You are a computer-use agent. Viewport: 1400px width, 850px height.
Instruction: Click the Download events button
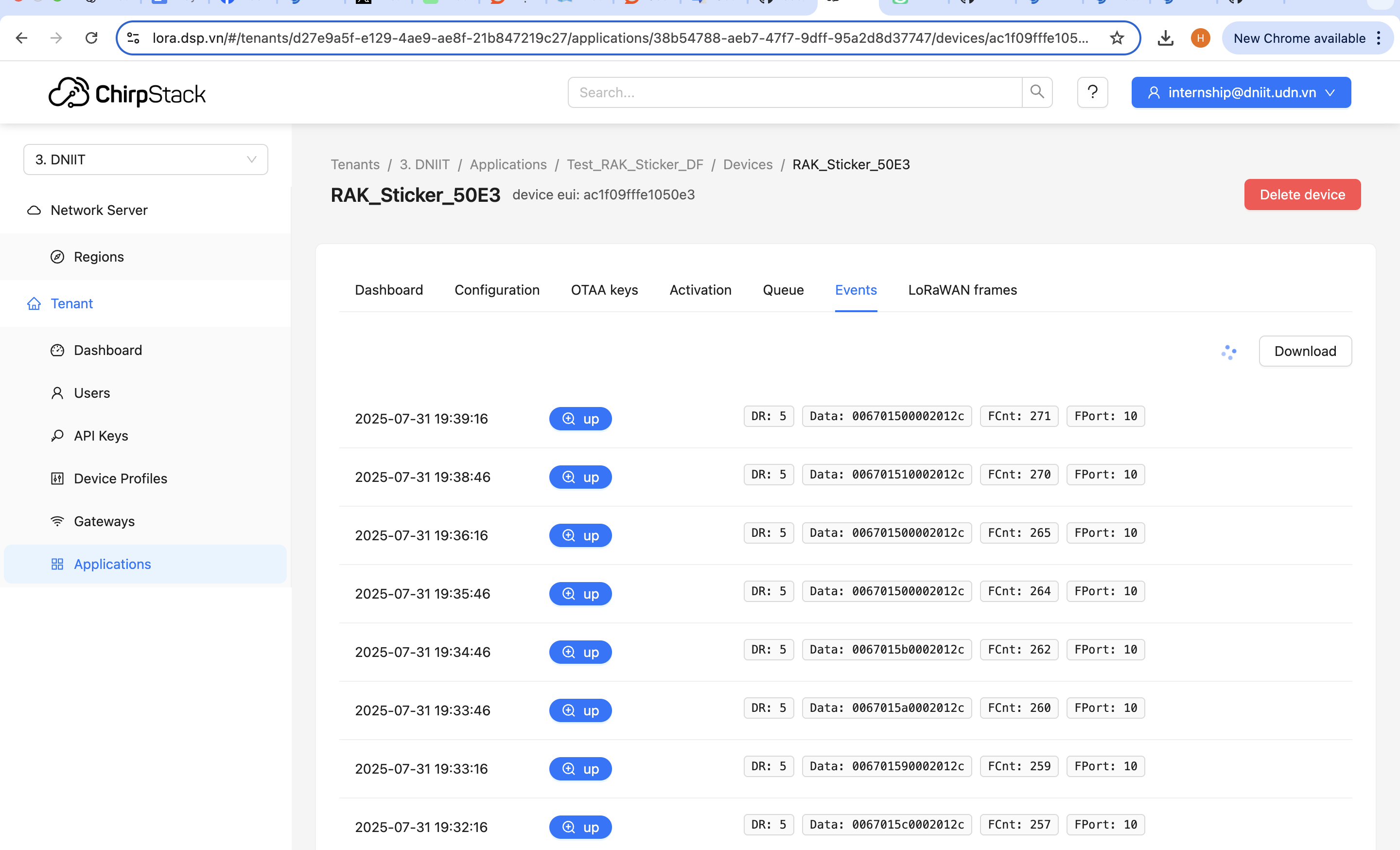tap(1305, 351)
